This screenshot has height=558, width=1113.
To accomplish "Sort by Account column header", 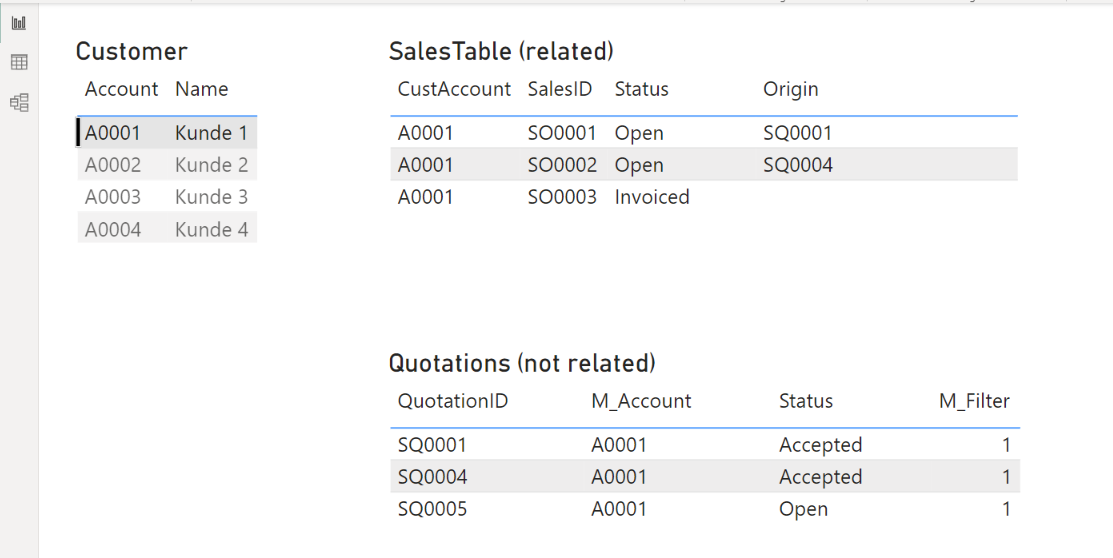I will 121,89.
